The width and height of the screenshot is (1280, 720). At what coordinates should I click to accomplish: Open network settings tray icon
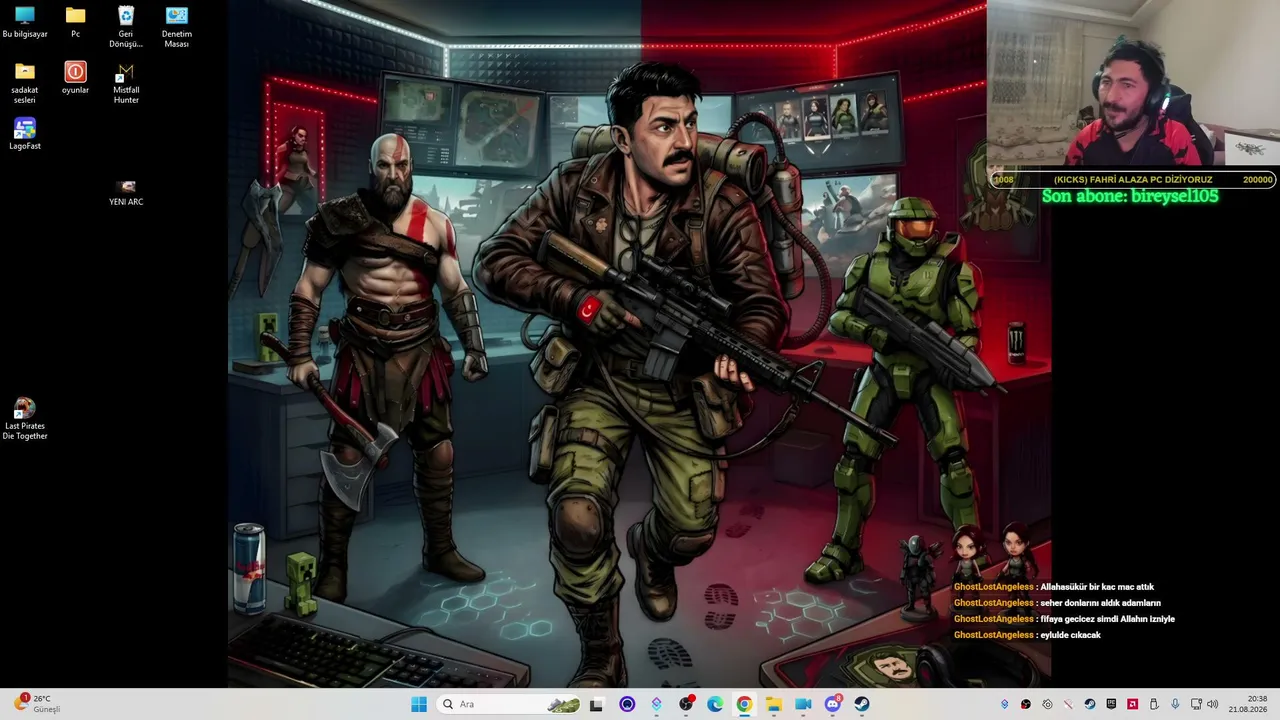coord(1196,704)
